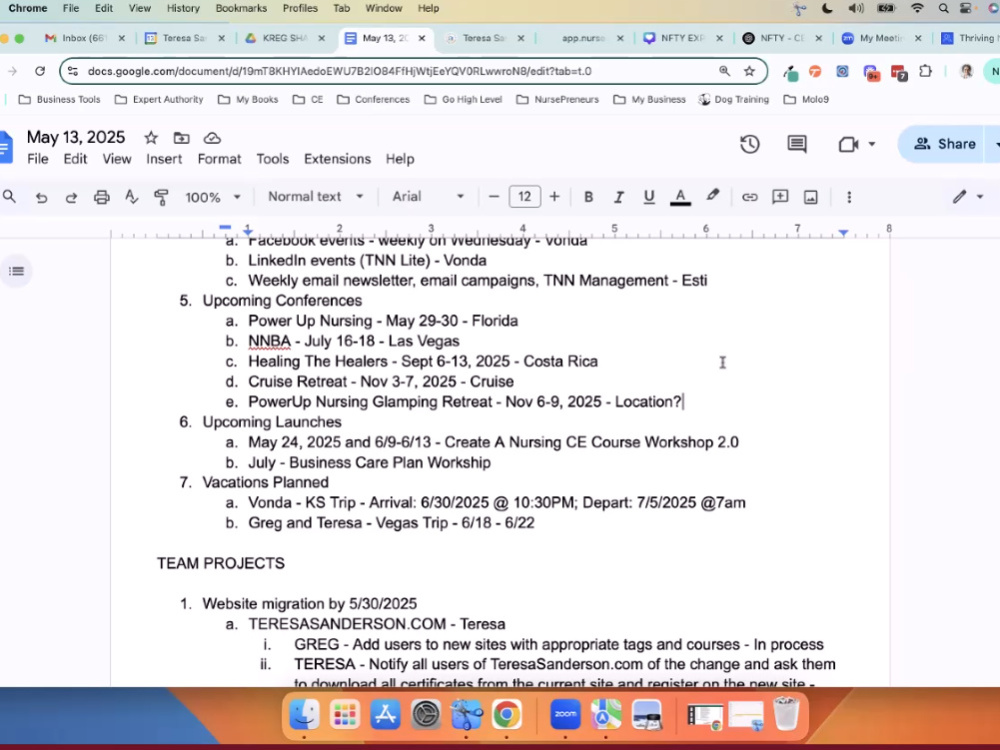The width and height of the screenshot is (1000, 750).
Task: Open the App Store from Dock
Action: coord(385,714)
